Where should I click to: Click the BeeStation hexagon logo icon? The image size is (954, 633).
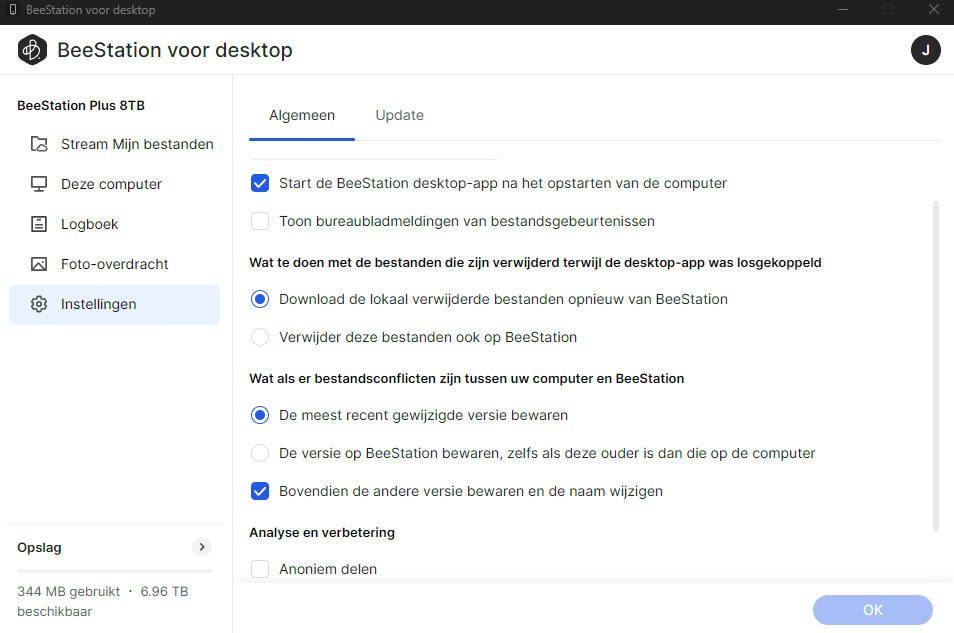click(x=32, y=50)
